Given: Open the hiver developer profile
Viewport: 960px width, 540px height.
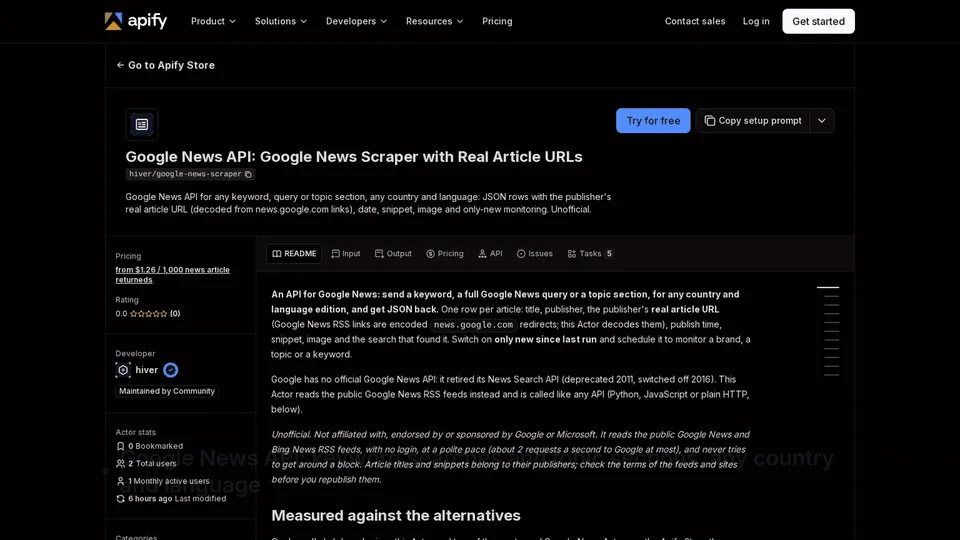Looking at the screenshot, I should click(146, 370).
